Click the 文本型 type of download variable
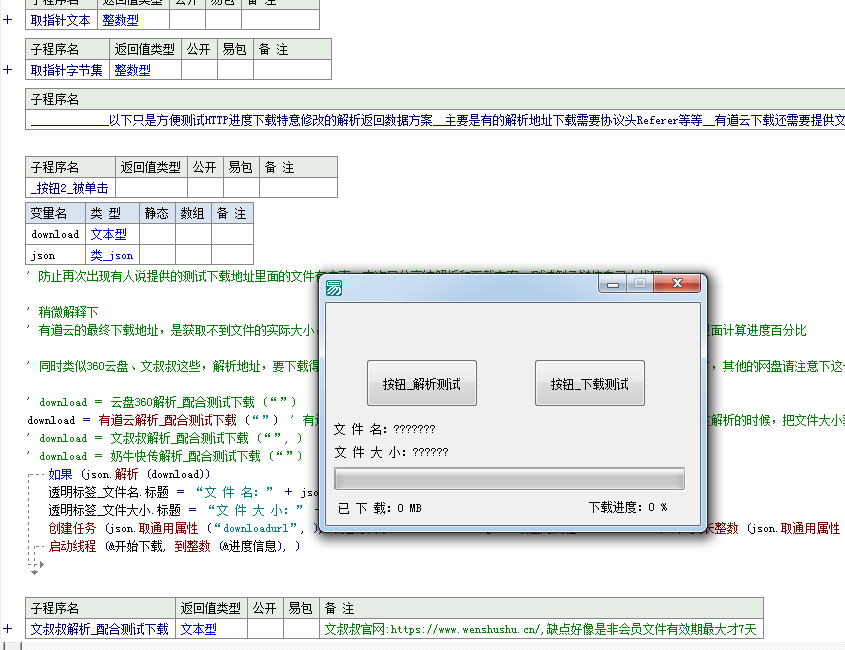The width and height of the screenshot is (845, 650). point(108,234)
